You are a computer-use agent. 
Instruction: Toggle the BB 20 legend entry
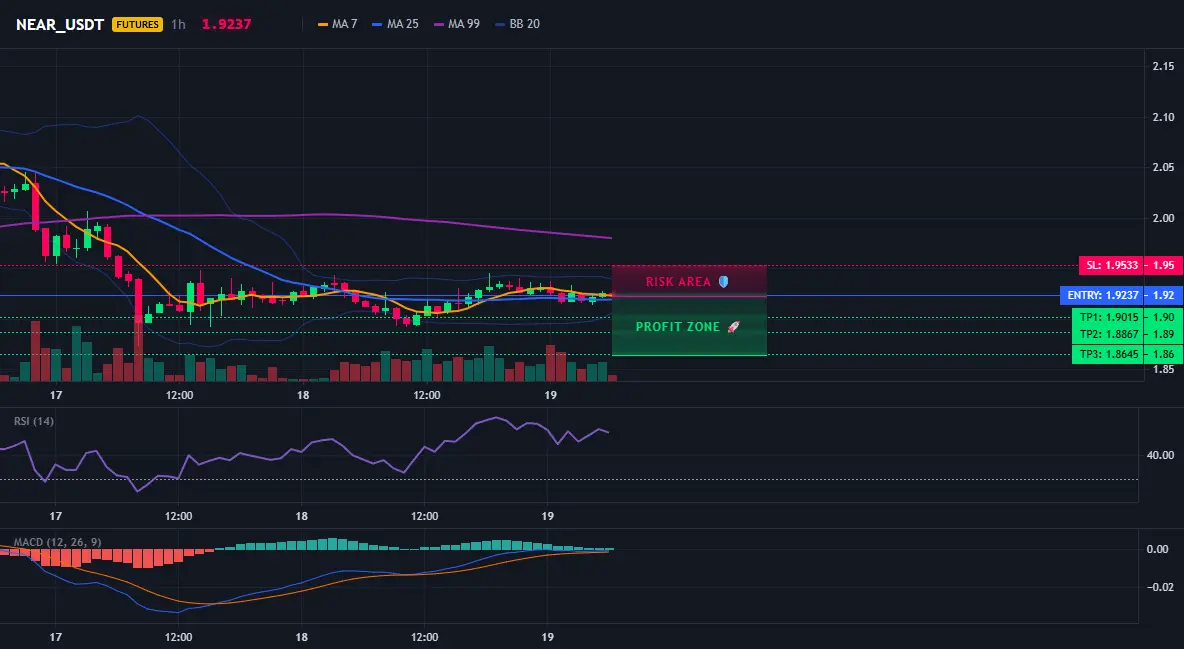(517, 24)
